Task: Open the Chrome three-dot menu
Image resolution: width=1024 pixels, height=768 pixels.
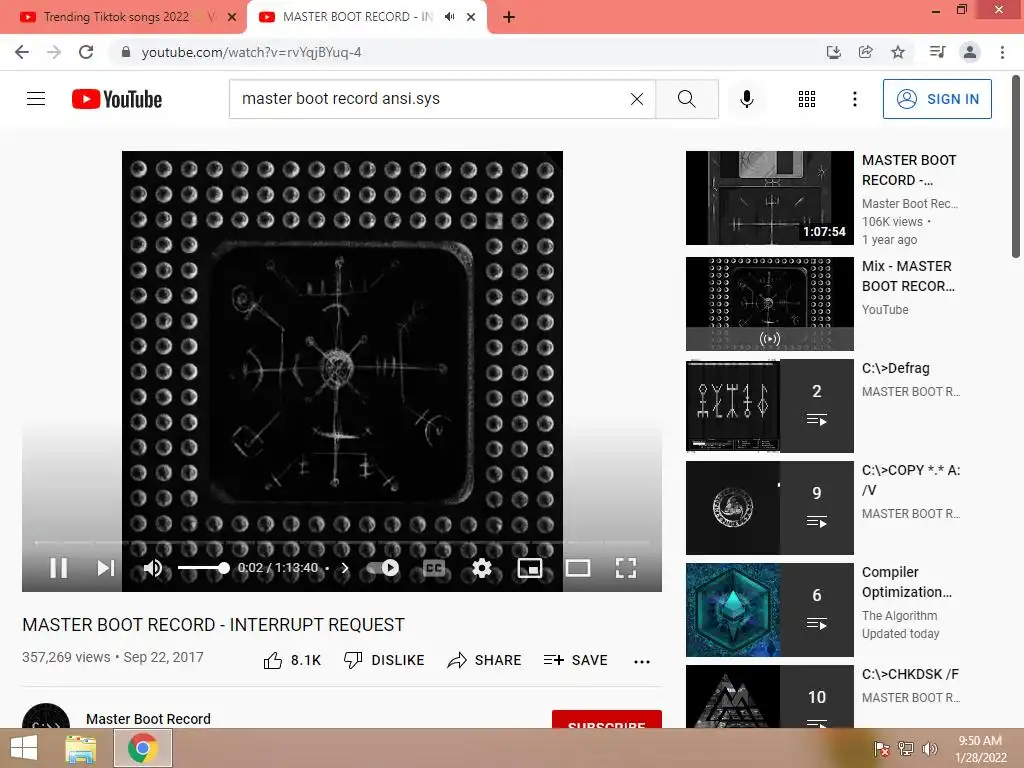Action: click(1002, 52)
